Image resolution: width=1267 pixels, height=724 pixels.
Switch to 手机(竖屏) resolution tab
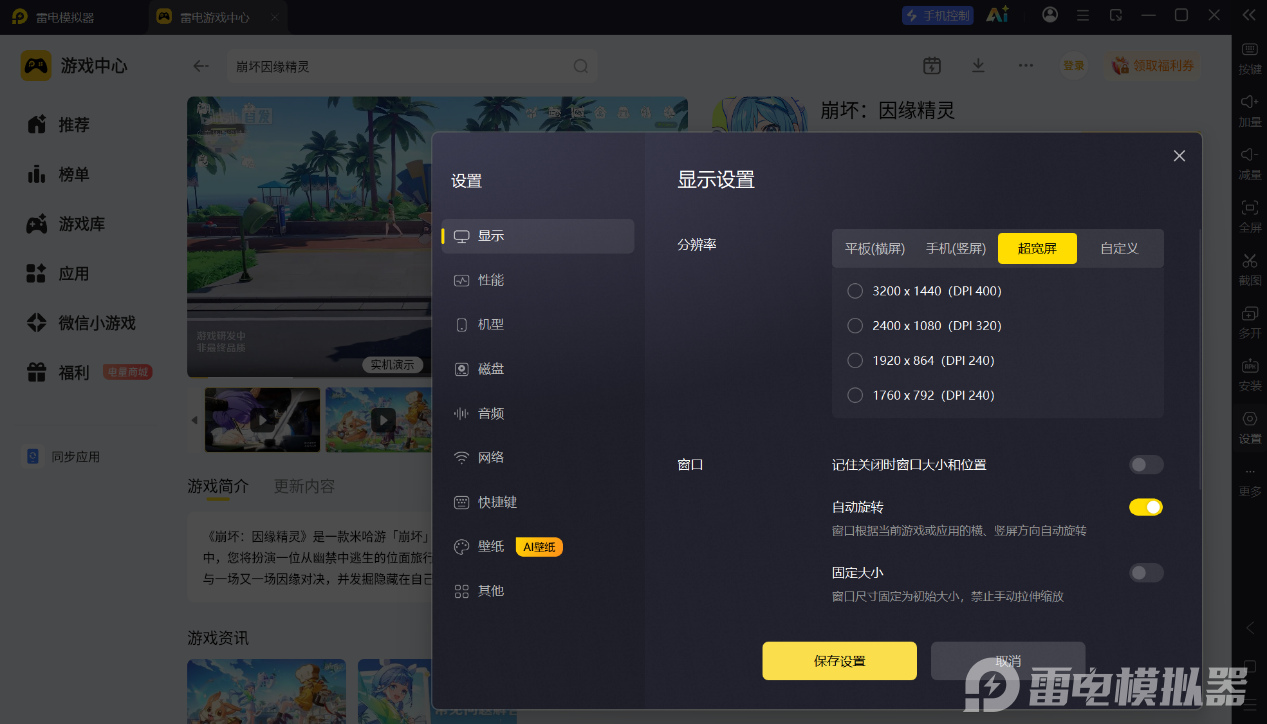tap(956, 248)
